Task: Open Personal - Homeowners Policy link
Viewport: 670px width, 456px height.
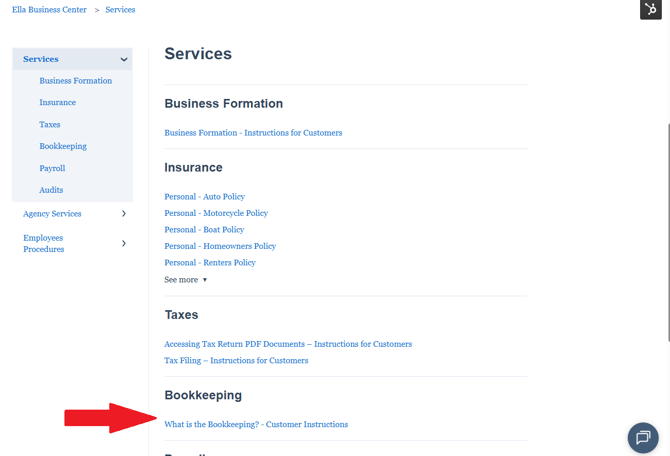Action: 220,246
